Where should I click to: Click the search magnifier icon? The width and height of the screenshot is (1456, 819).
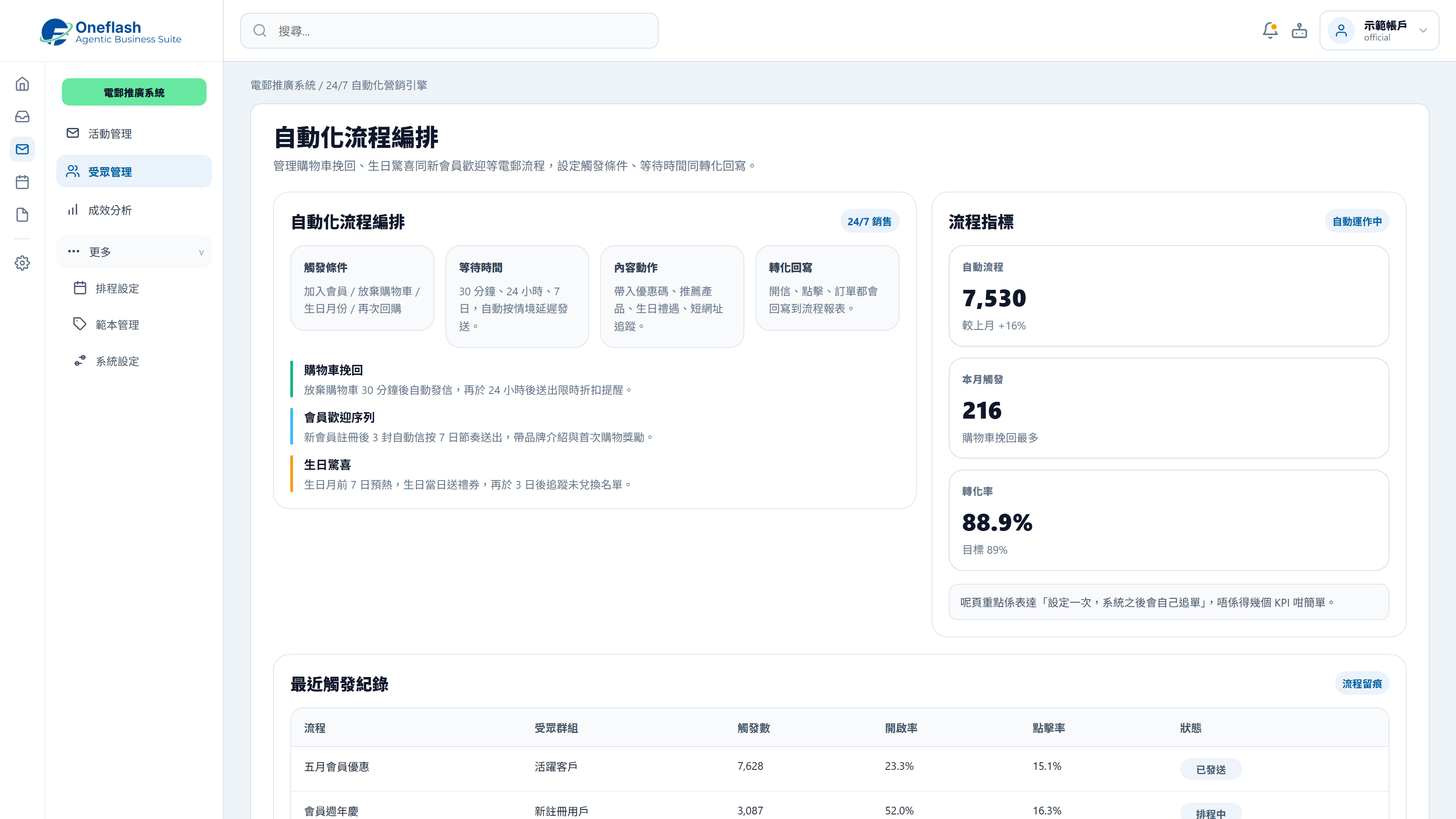tap(259, 30)
